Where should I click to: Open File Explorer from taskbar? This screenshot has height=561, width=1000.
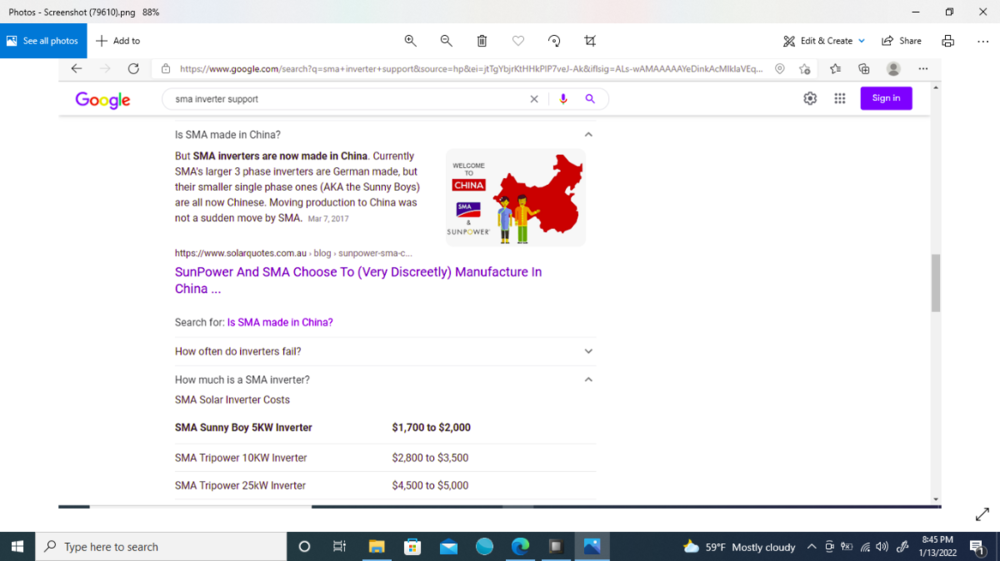377,546
